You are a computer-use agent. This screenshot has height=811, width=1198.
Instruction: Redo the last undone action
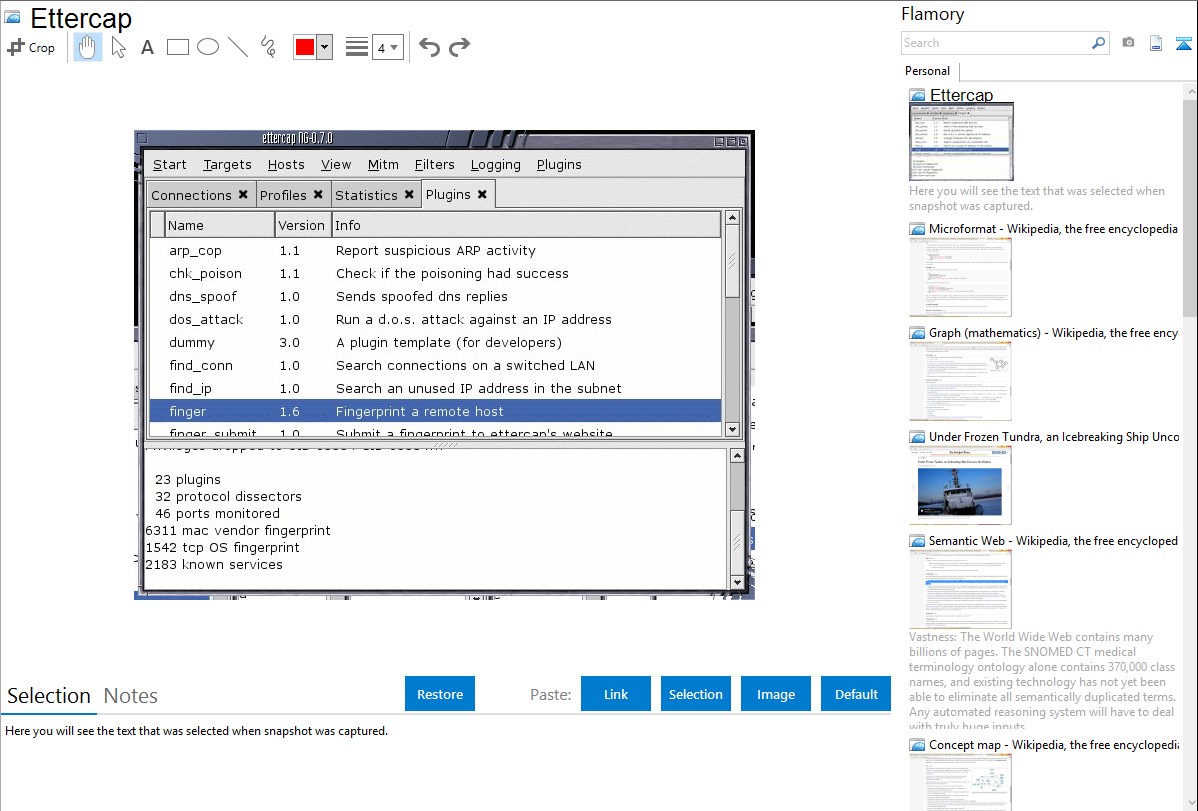coord(459,47)
